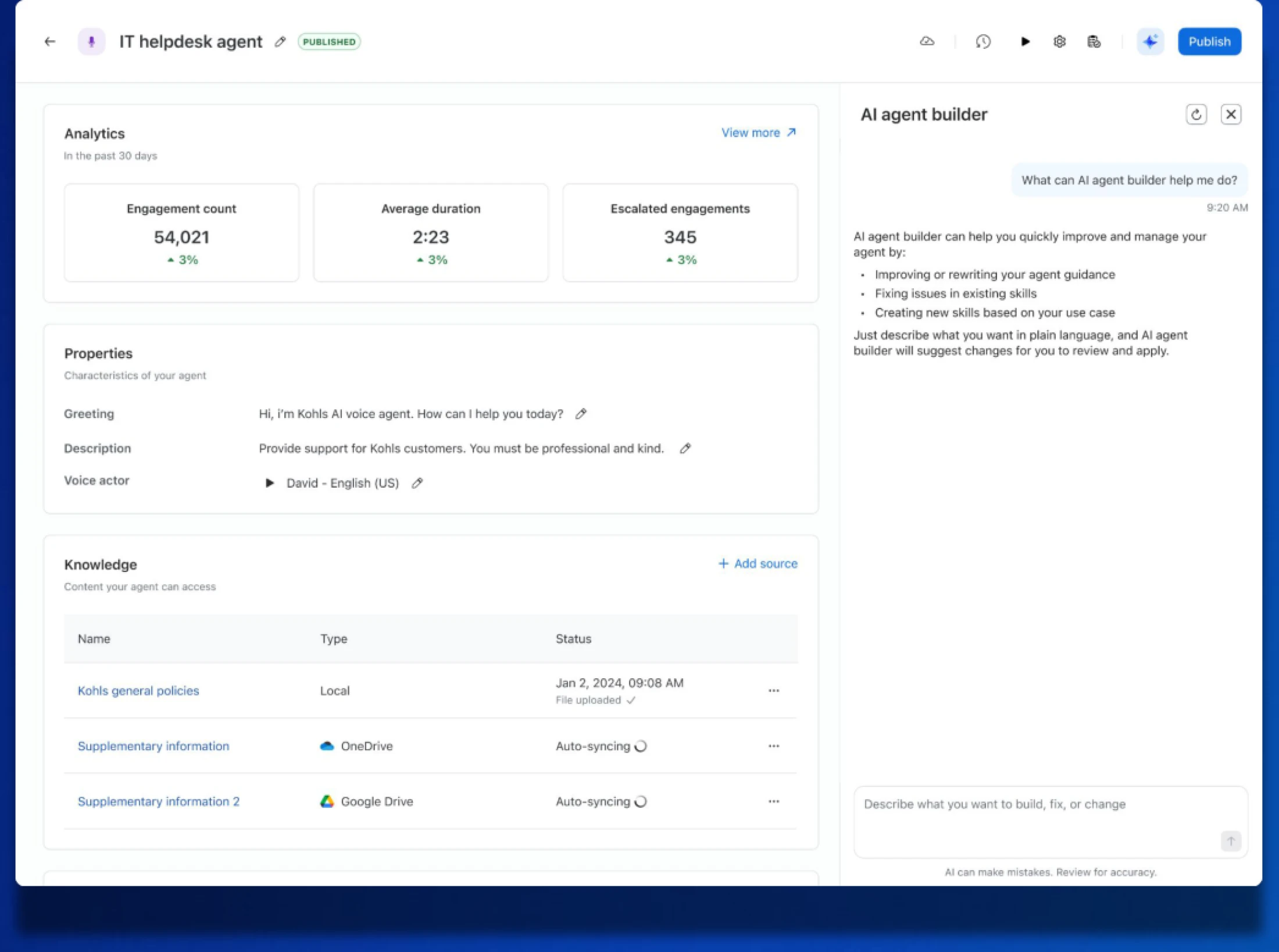Screen dimensions: 1279x952
Task: Click the Engagement count card
Action: [181, 233]
